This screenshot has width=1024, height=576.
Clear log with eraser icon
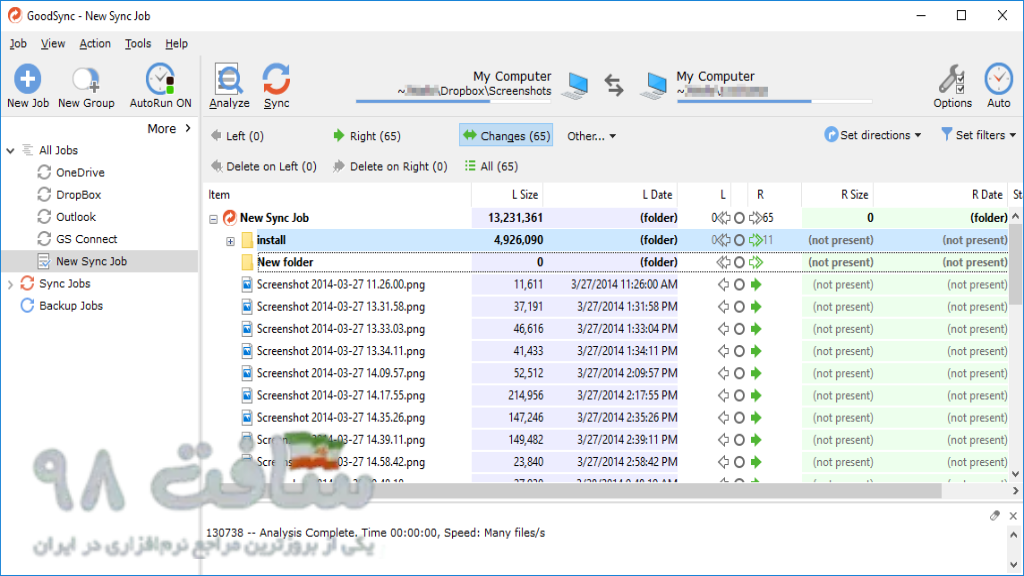(x=995, y=516)
